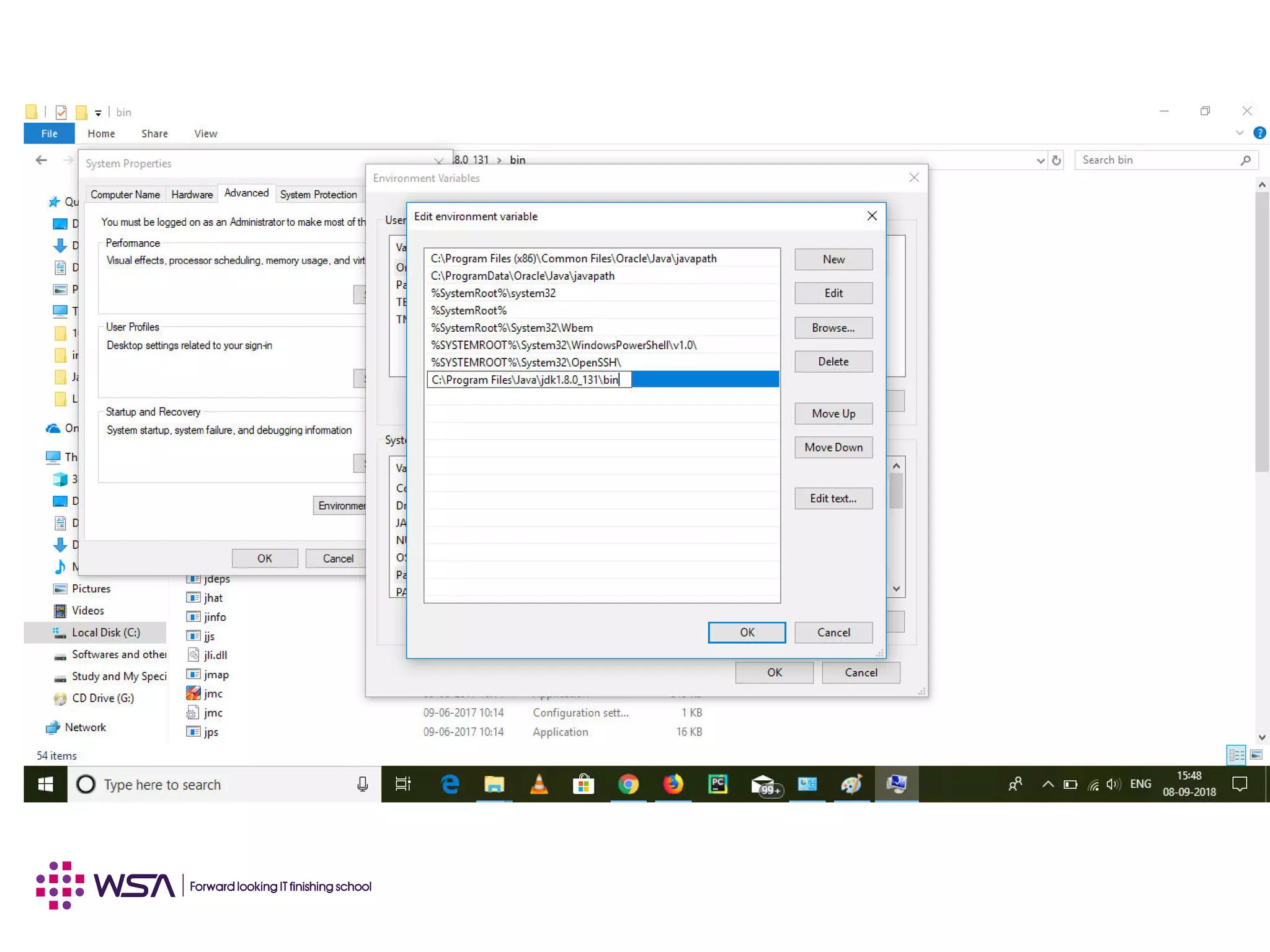This screenshot has height=952, width=1270.
Task: Select the Oracle Common Files javapath entry
Action: click(x=602, y=259)
